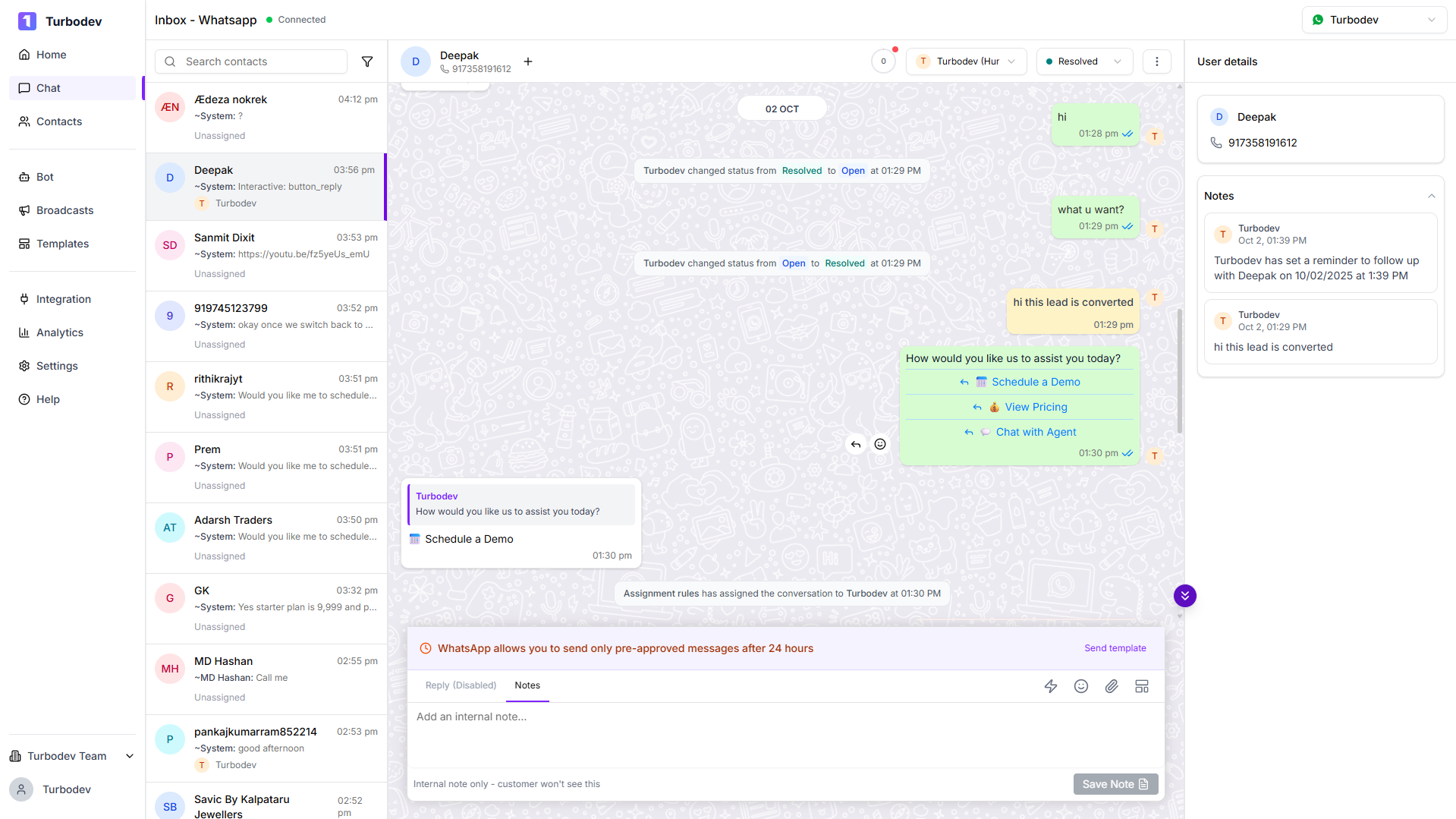This screenshot has height=819, width=1456.
Task: Go to Analytics in the sidebar
Action: pyautogui.click(x=60, y=332)
